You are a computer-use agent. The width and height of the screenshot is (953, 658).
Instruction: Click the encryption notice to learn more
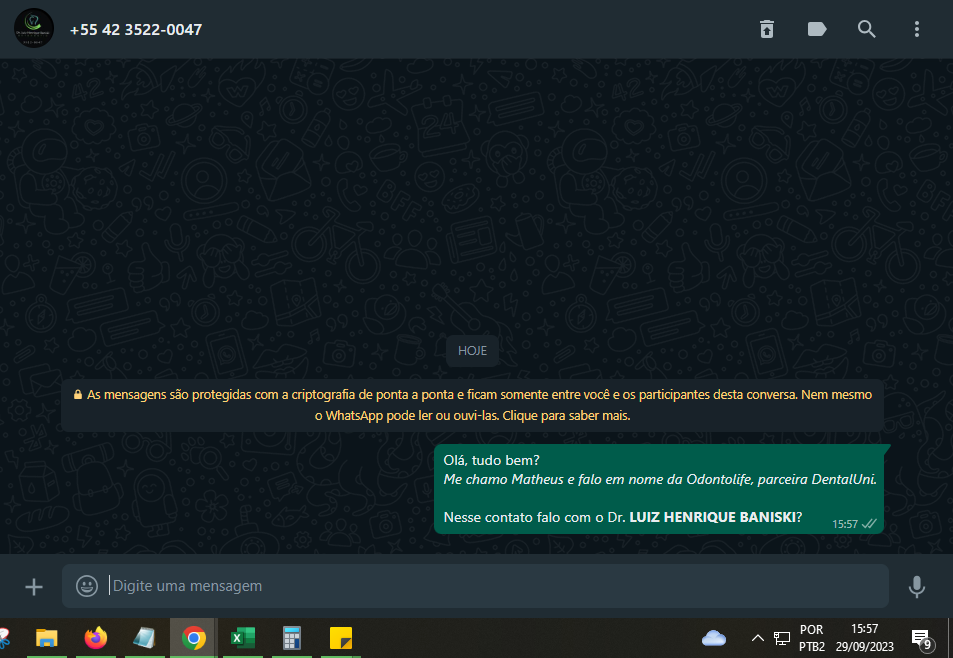coord(472,405)
